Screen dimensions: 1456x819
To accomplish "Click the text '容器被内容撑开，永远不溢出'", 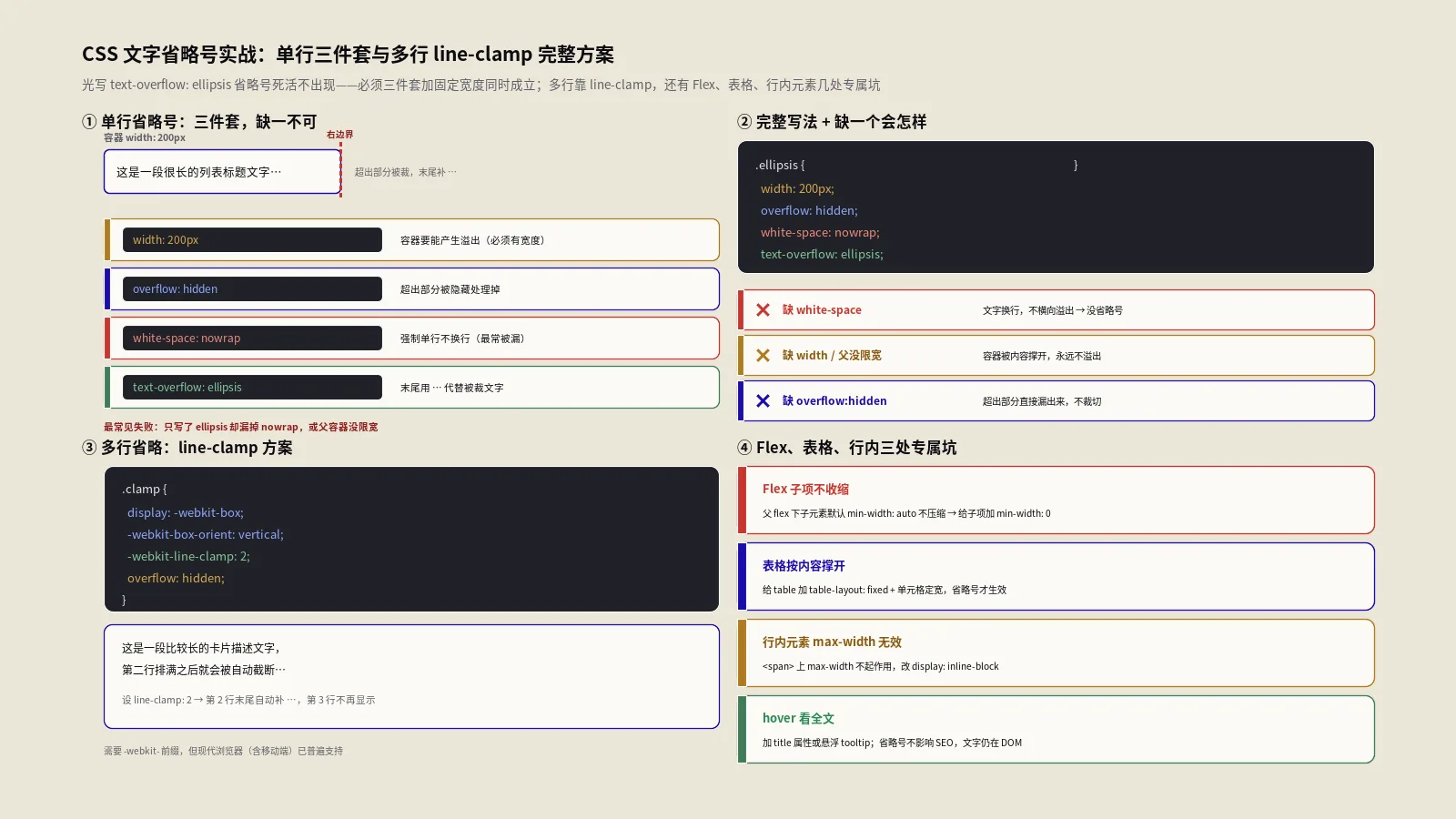I will coord(1042,356).
